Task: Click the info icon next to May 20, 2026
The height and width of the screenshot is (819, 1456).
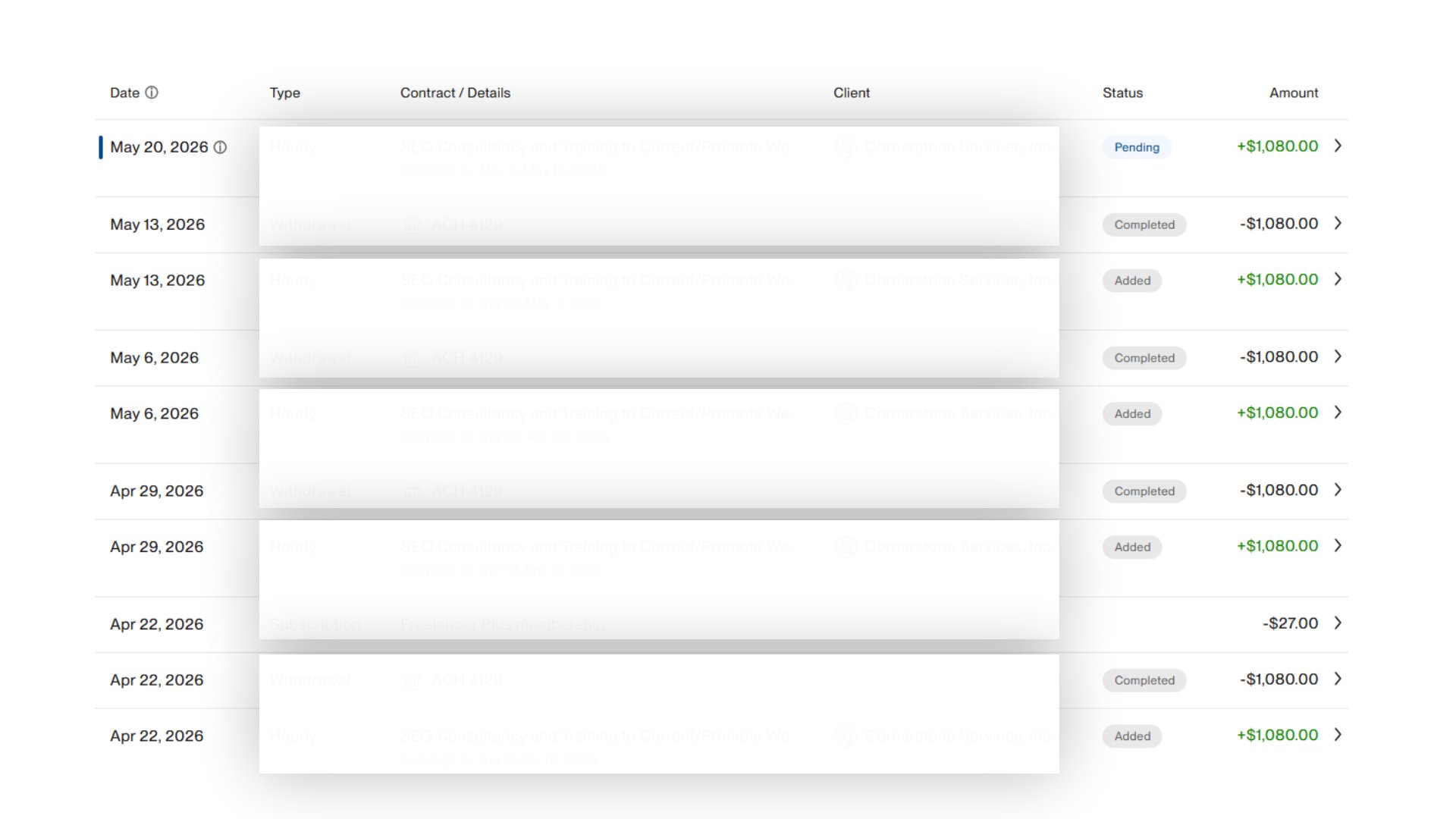Action: pyautogui.click(x=220, y=147)
